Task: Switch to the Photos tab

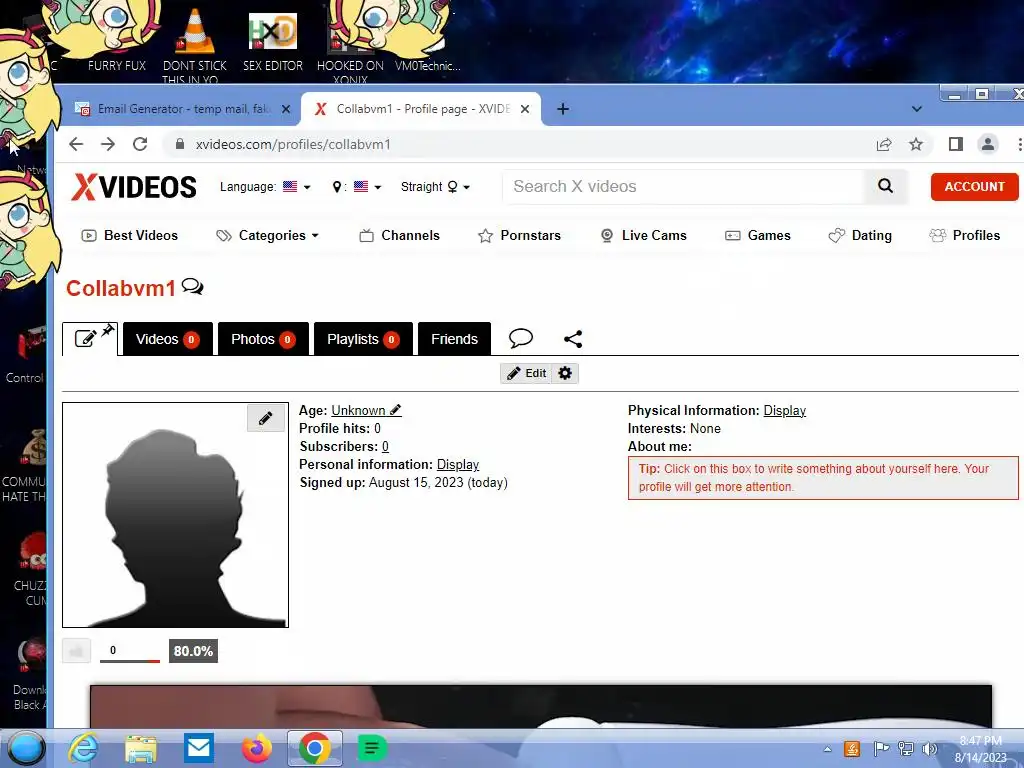Action: 263,339
